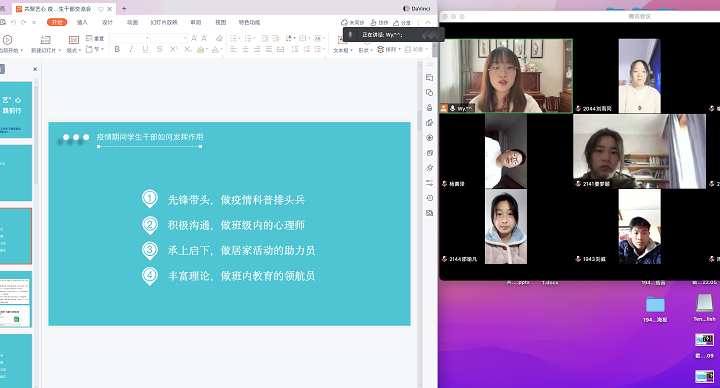
Task: Click the new slide icon
Action: [x=45, y=39]
